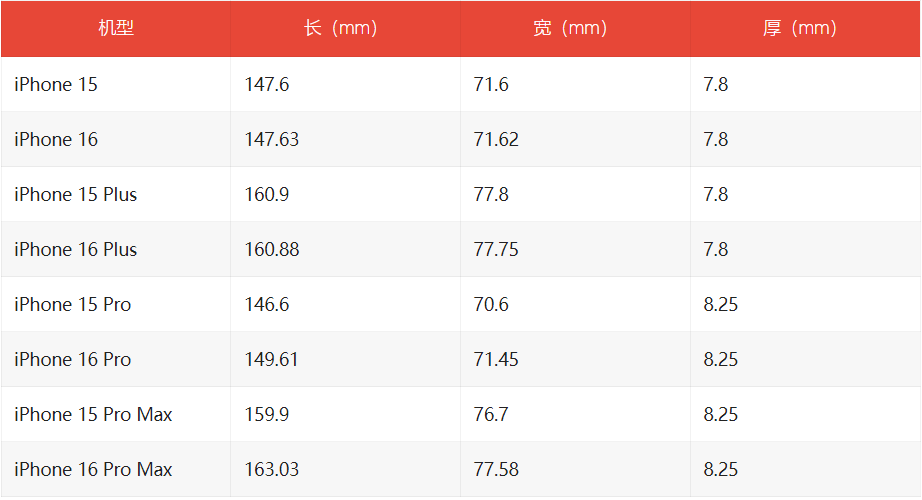
Task: Click the iPhone 15 Pro Max label
Action: [93, 415]
